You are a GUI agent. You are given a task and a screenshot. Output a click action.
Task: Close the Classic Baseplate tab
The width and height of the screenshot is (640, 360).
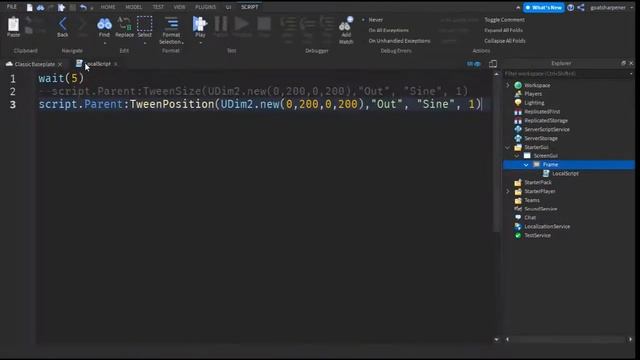coord(60,64)
